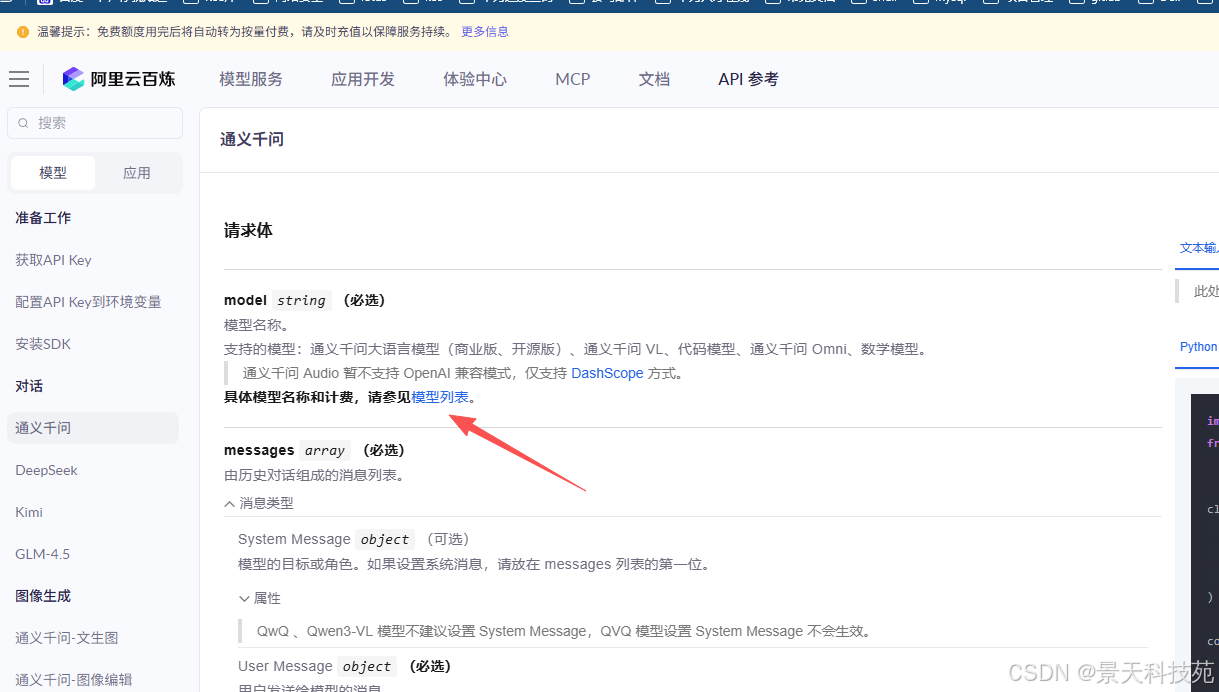Open the hamburger menu icon
The height and width of the screenshot is (692, 1219).
[x=19, y=79]
